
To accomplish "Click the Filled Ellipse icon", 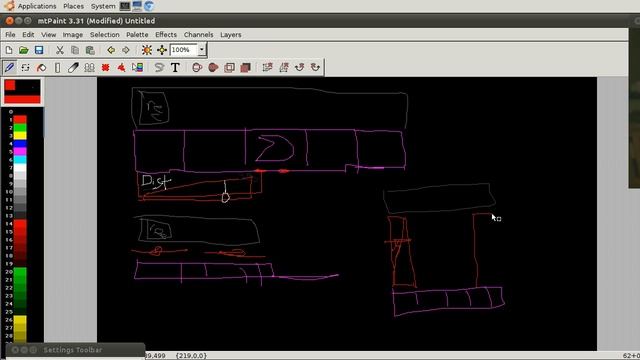I will click(213, 67).
